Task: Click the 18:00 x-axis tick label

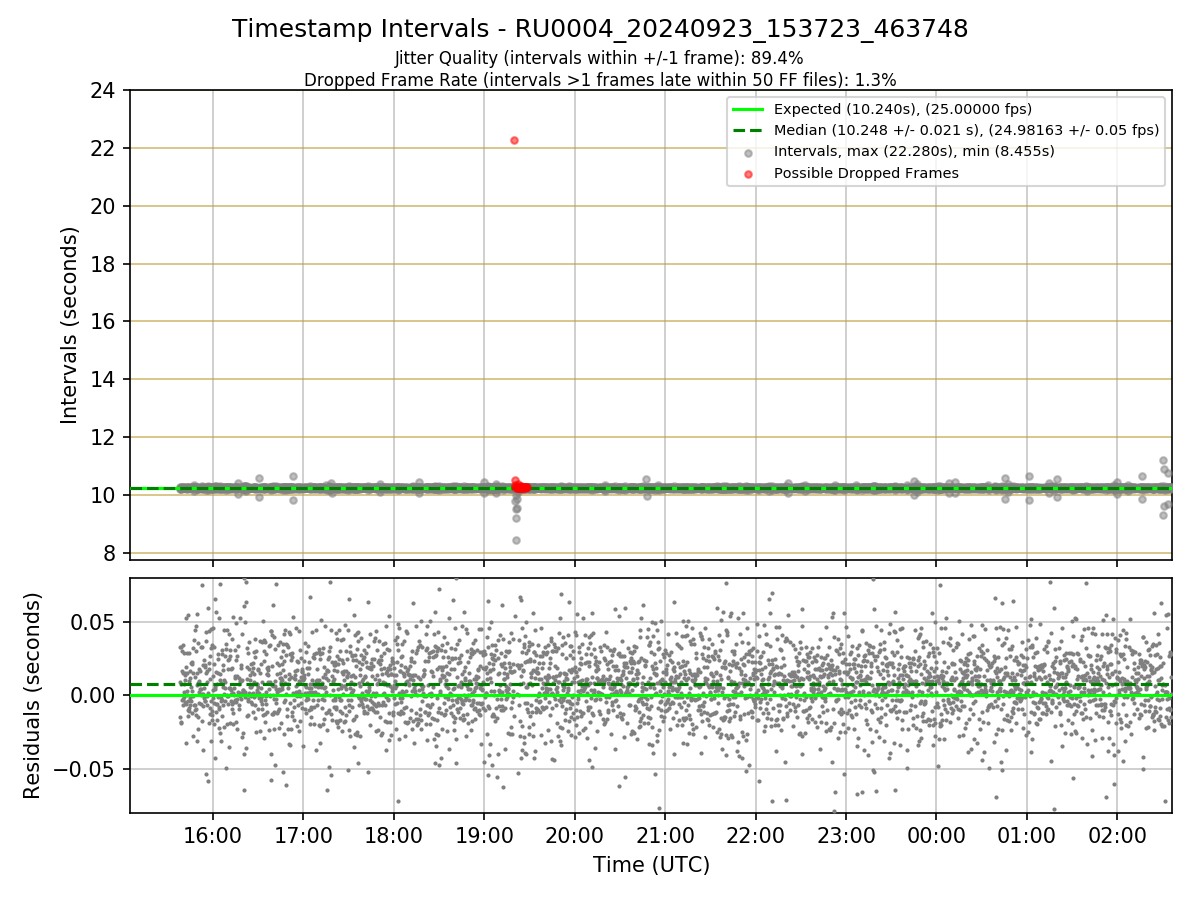Action: coord(393,834)
